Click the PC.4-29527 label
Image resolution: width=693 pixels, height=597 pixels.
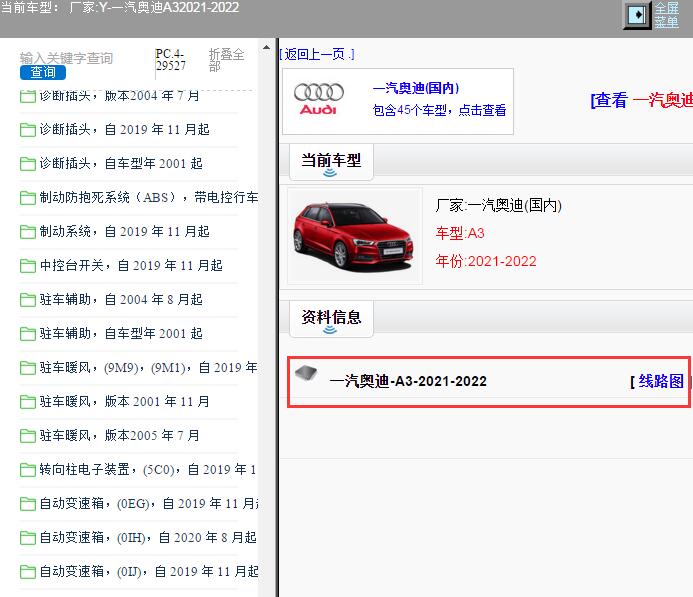point(171,60)
